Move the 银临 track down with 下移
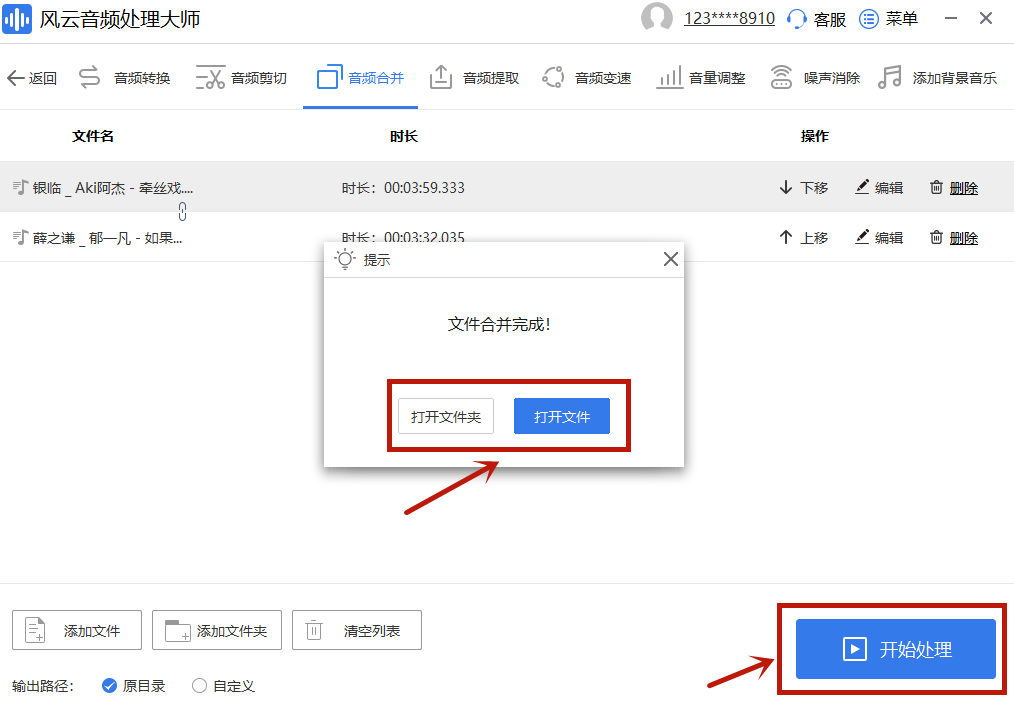This screenshot has height=711, width=1014. (x=804, y=188)
